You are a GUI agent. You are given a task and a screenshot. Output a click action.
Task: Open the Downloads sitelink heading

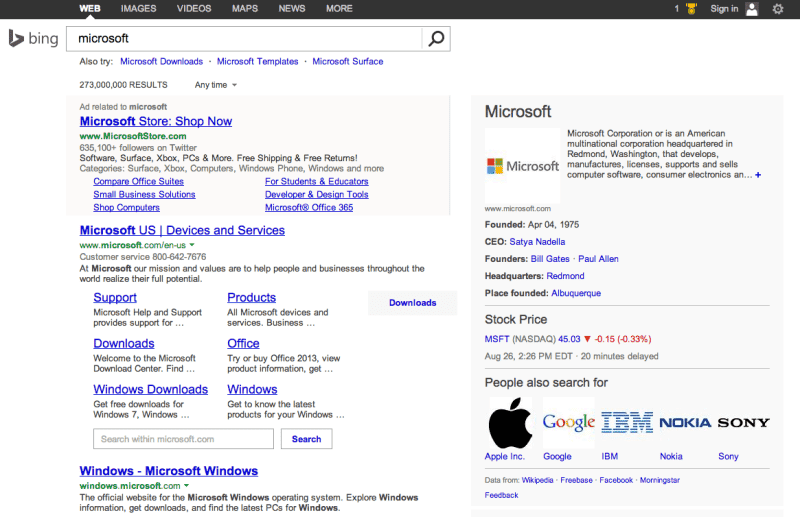124,343
